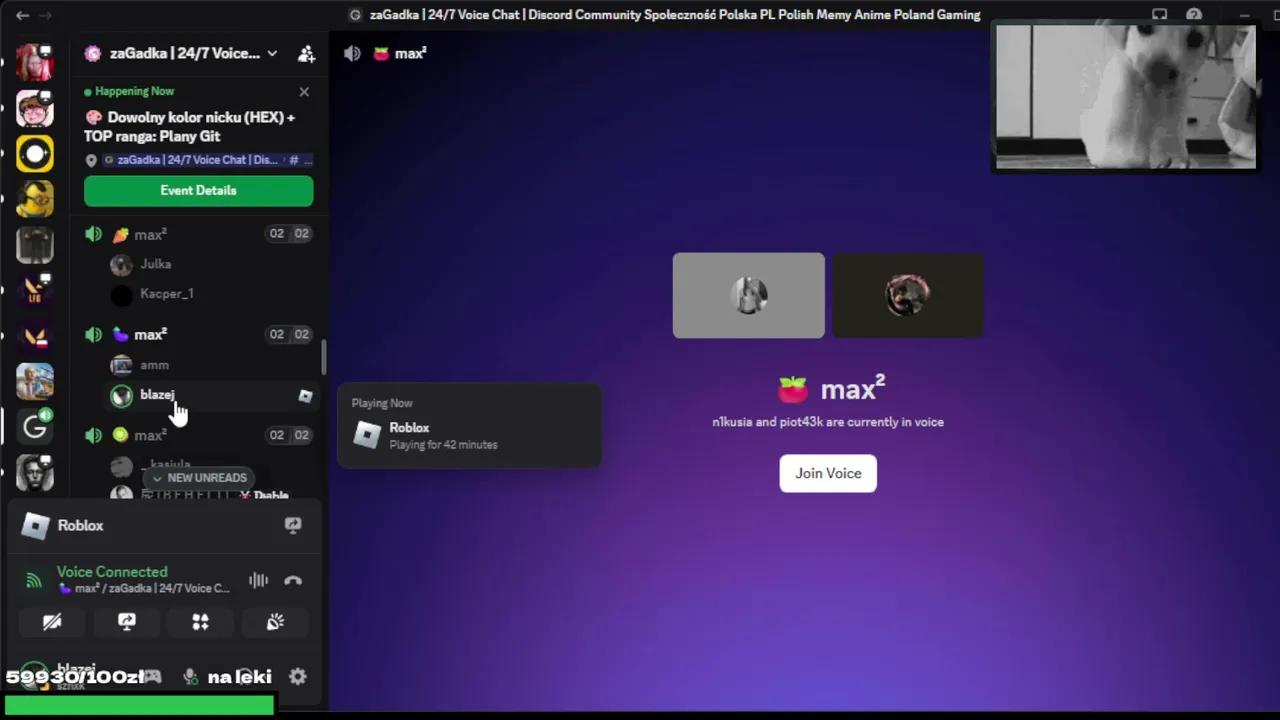Open the yellow circle logo server
The height and width of the screenshot is (720, 1280).
[35, 153]
